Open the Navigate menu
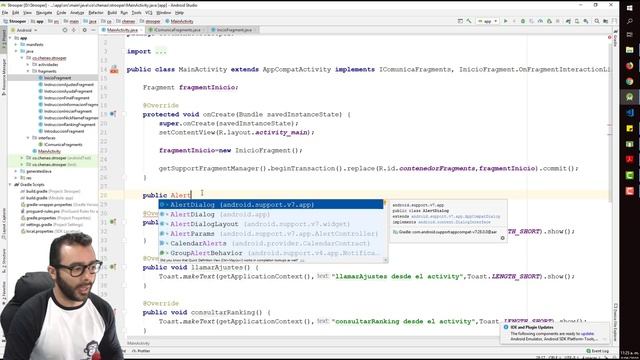This screenshot has width=640, height=360. click(x=44, y=13)
